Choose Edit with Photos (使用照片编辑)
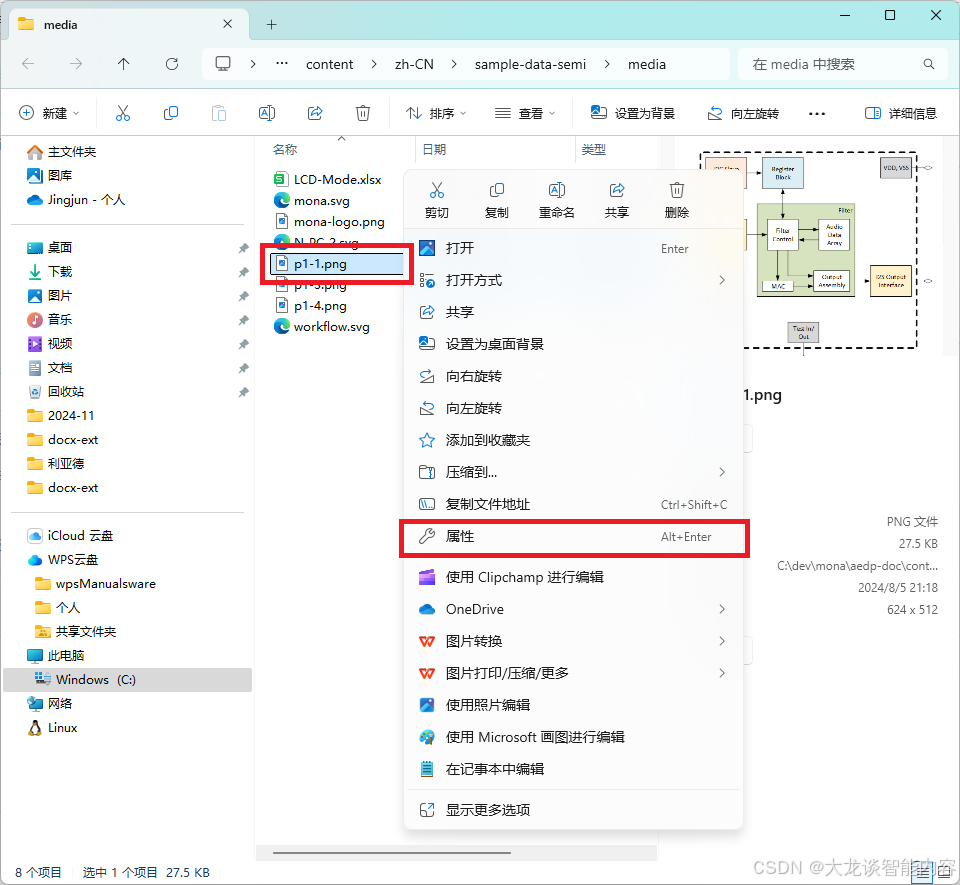960x885 pixels. point(573,705)
